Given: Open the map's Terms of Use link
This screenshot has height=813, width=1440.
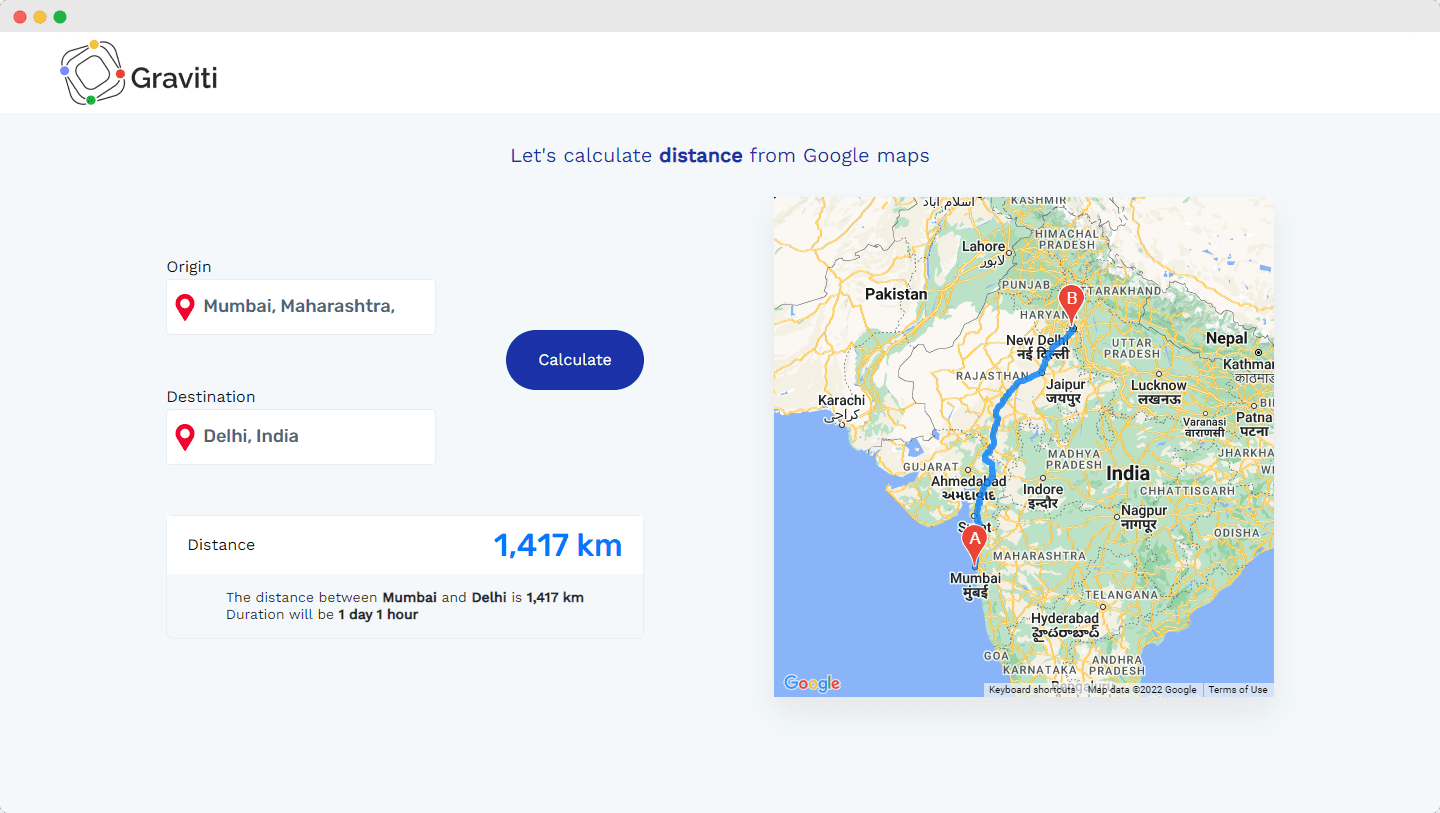Looking at the screenshot, I should tap(1238, 690).
